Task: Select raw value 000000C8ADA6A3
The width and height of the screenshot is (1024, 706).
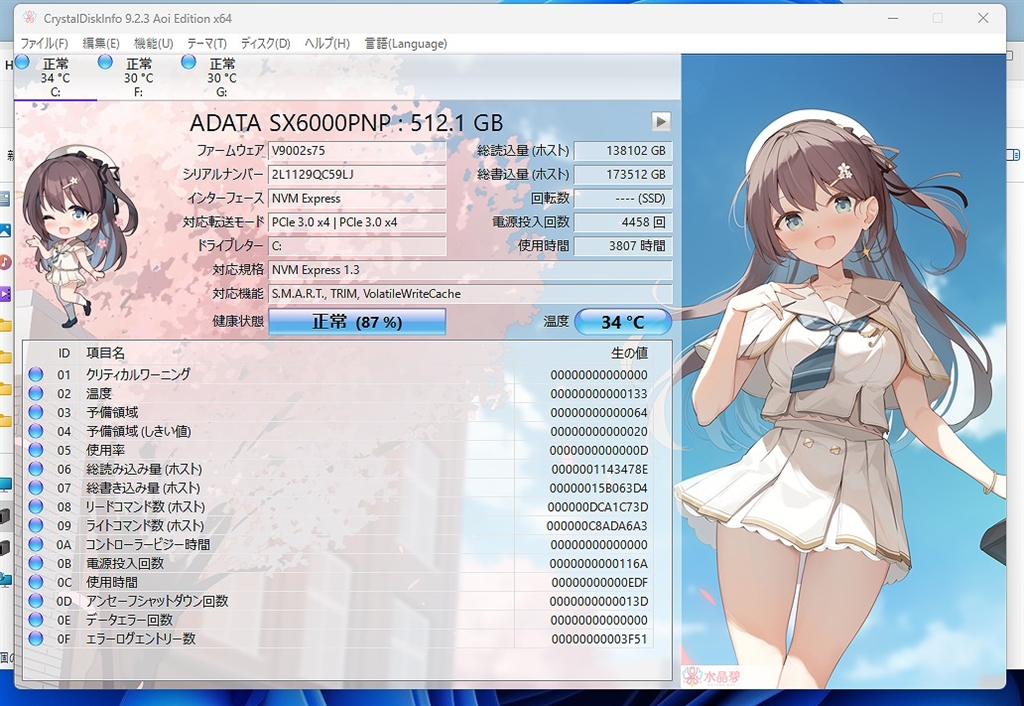Action: [x=597, y=526]
